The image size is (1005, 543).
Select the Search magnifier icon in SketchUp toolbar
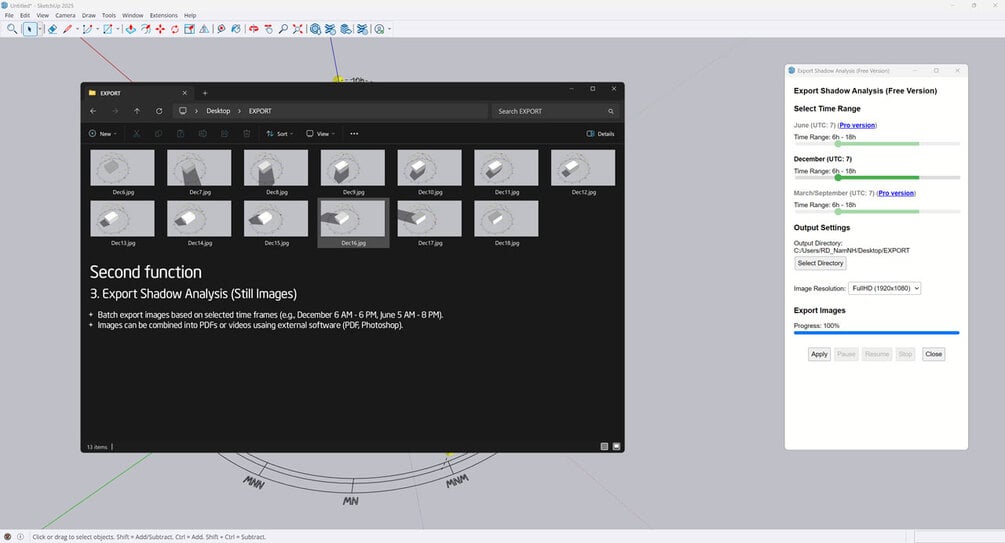click(12, 29)
